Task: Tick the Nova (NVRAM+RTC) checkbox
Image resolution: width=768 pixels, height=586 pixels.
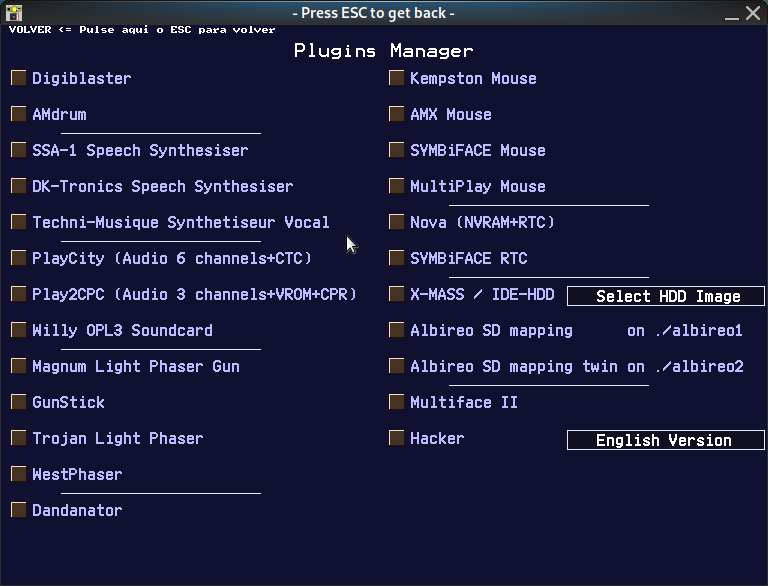Action: (397, 222)
